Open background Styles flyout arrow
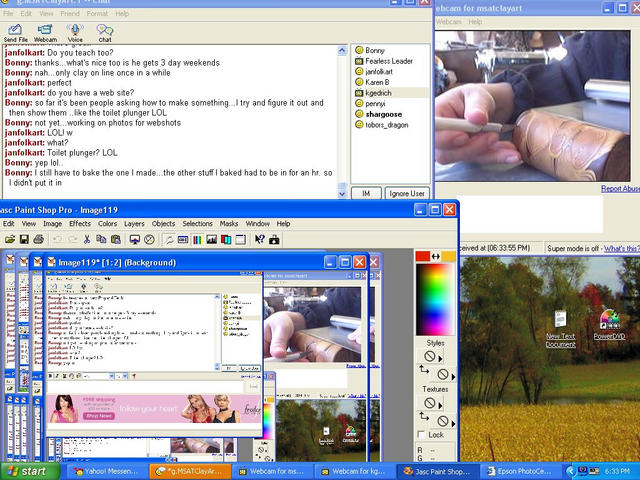Image resolution: width=640 pixels, height=480 pixels. (x=453, y=376)
